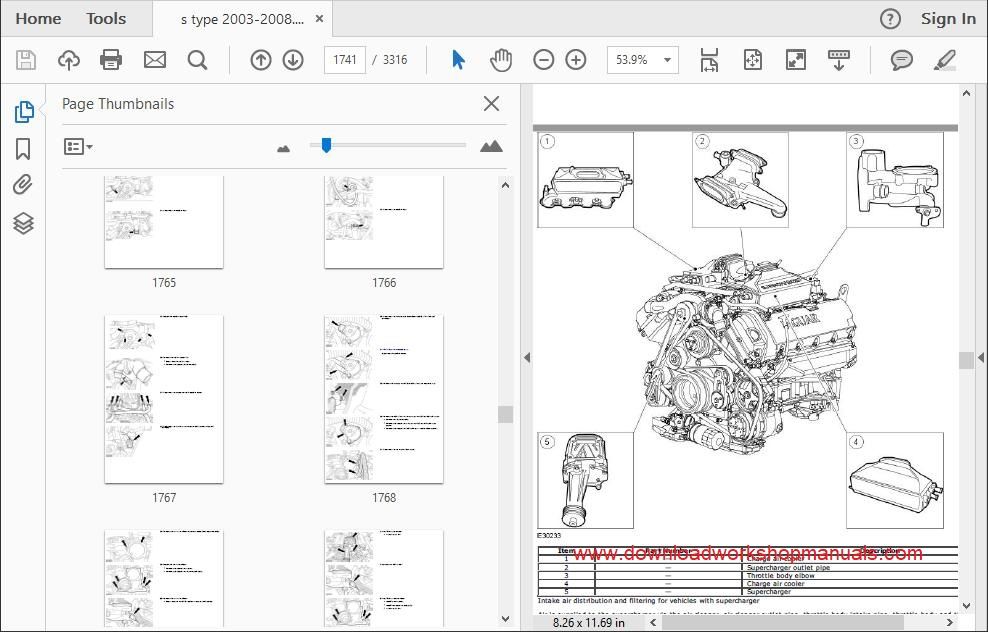Reduce thumbnail size small mountain icon
The width and height of the screenshot is (988, 632).
(x=284, y=149)
